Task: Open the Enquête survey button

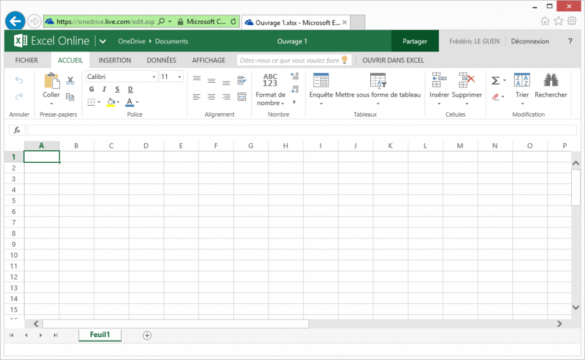Action: click(x=321, y=89)
